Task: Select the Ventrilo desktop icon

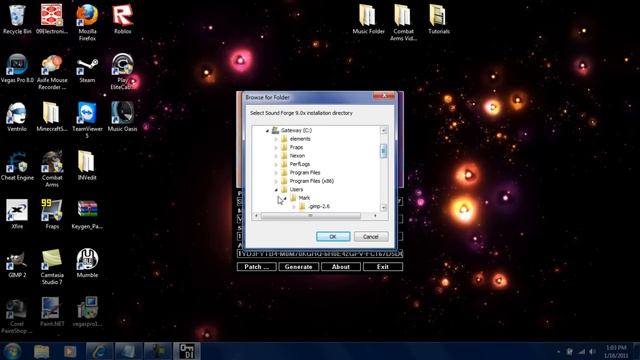Action: point(17,117)
